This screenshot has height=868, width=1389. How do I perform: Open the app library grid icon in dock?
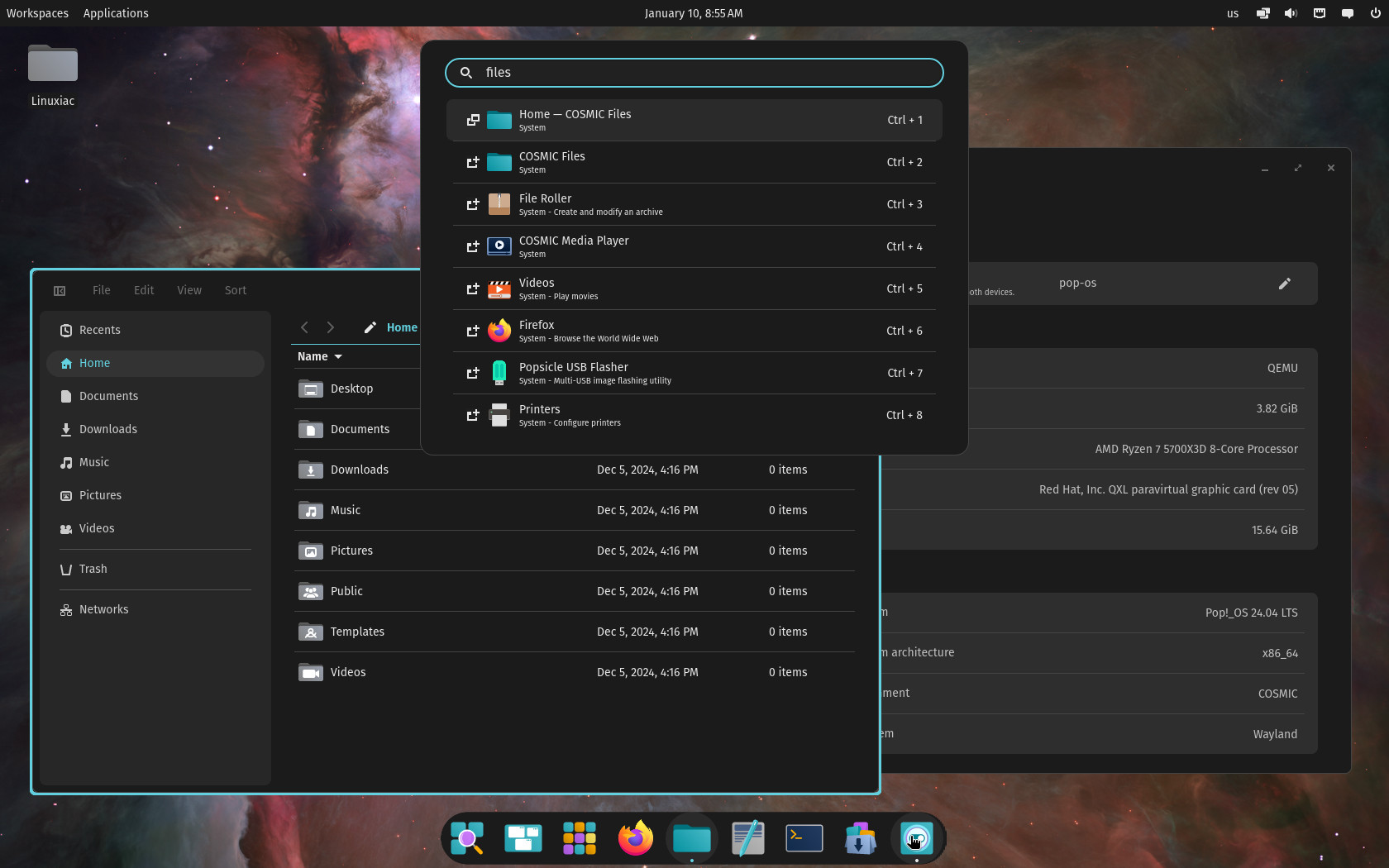[580, 838]
